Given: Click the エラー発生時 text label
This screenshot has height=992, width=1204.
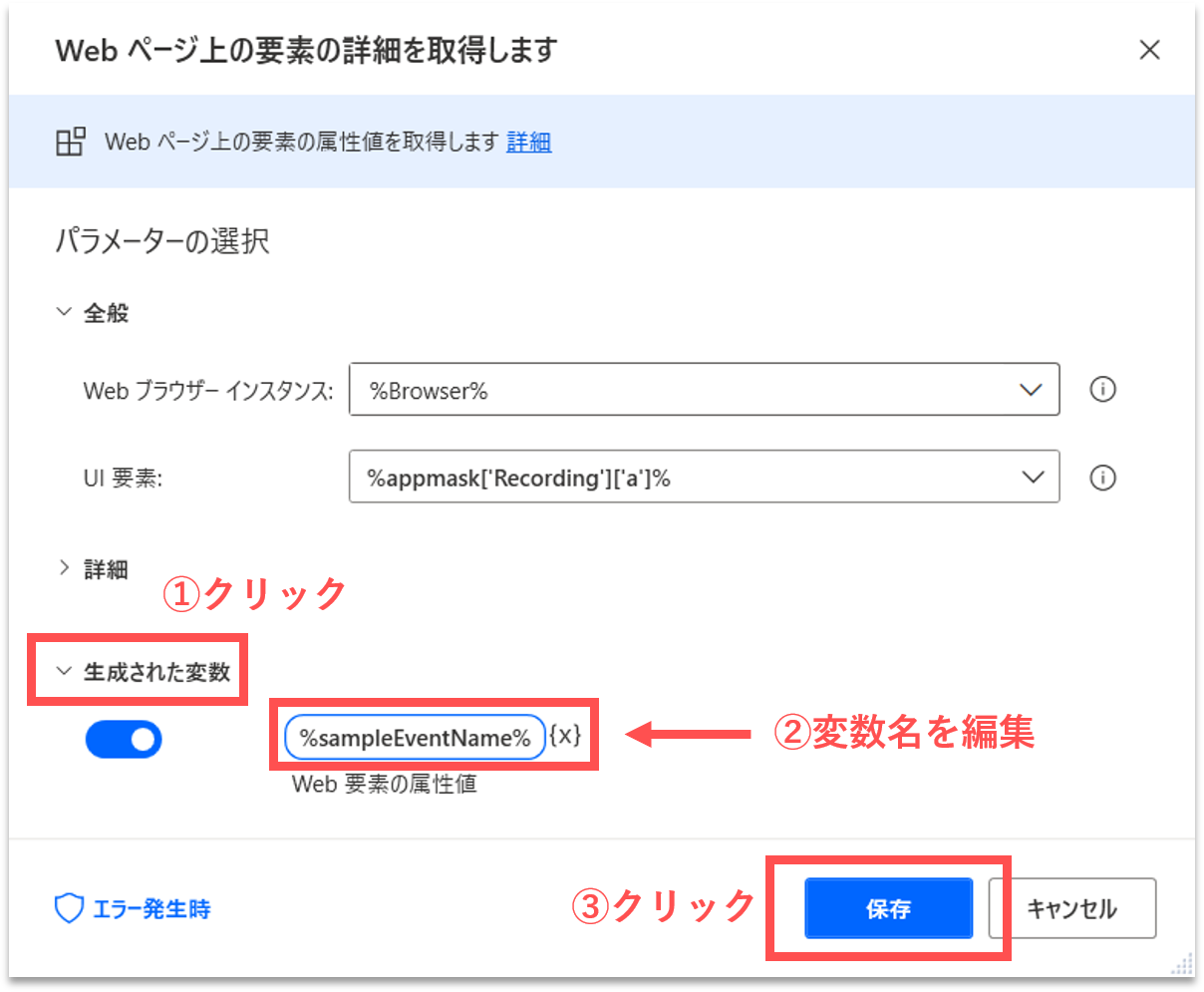Looking at the screenshot, I should (x=151, y=909).
